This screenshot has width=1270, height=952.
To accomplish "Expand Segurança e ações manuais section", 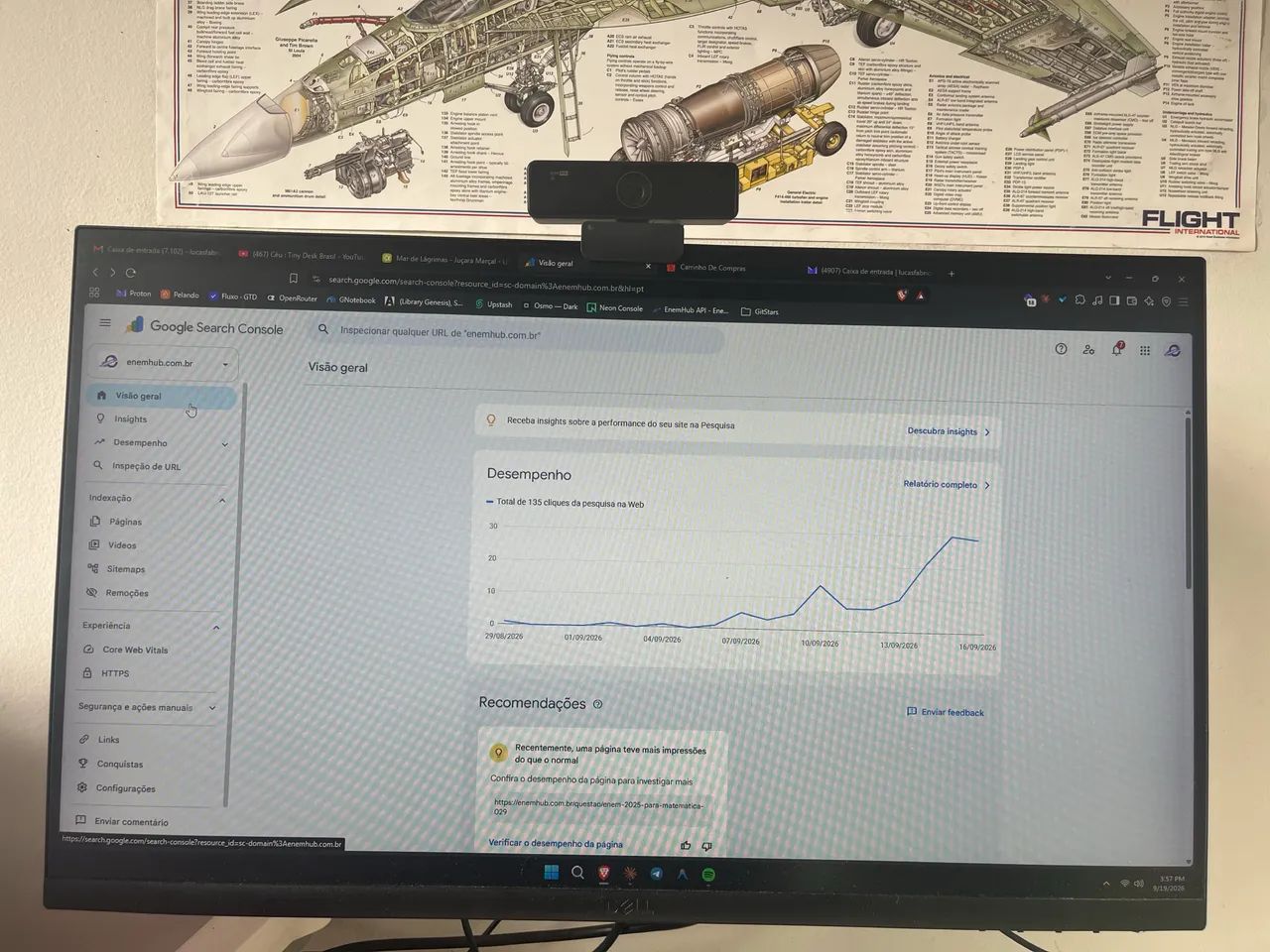I will pos(212,708).
